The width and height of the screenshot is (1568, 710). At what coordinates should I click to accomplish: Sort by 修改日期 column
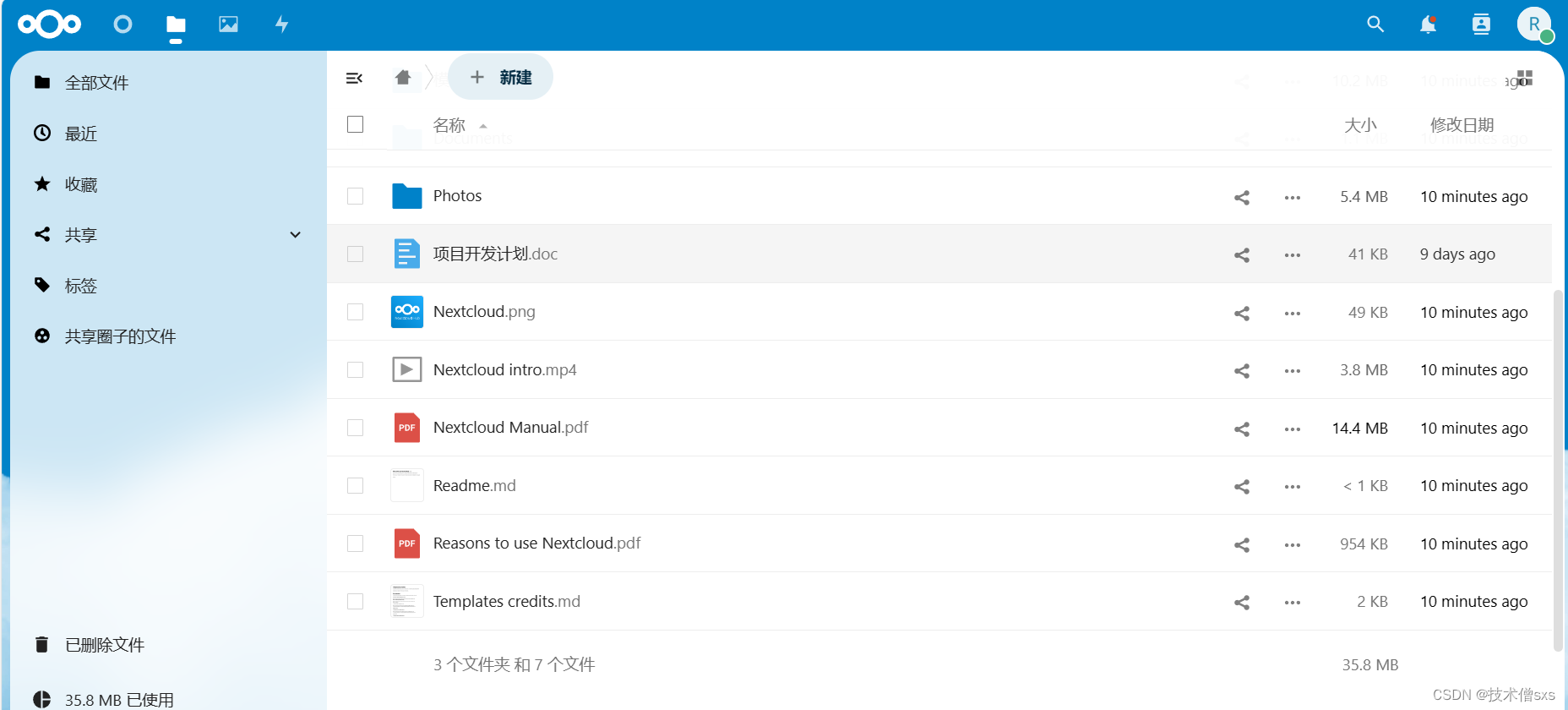(x=1462, y=125)
